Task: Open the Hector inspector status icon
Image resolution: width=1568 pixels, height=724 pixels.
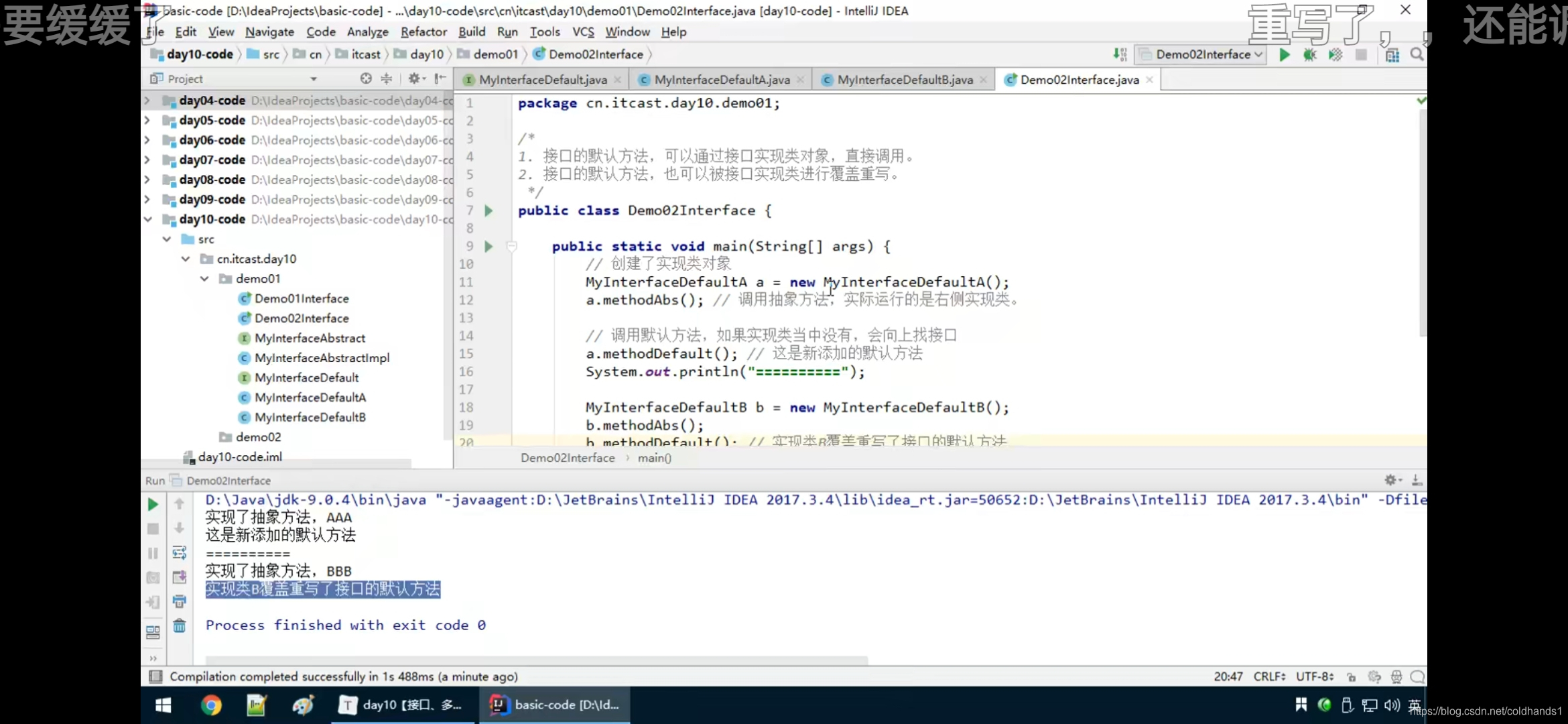Action: pos(1396,676)
